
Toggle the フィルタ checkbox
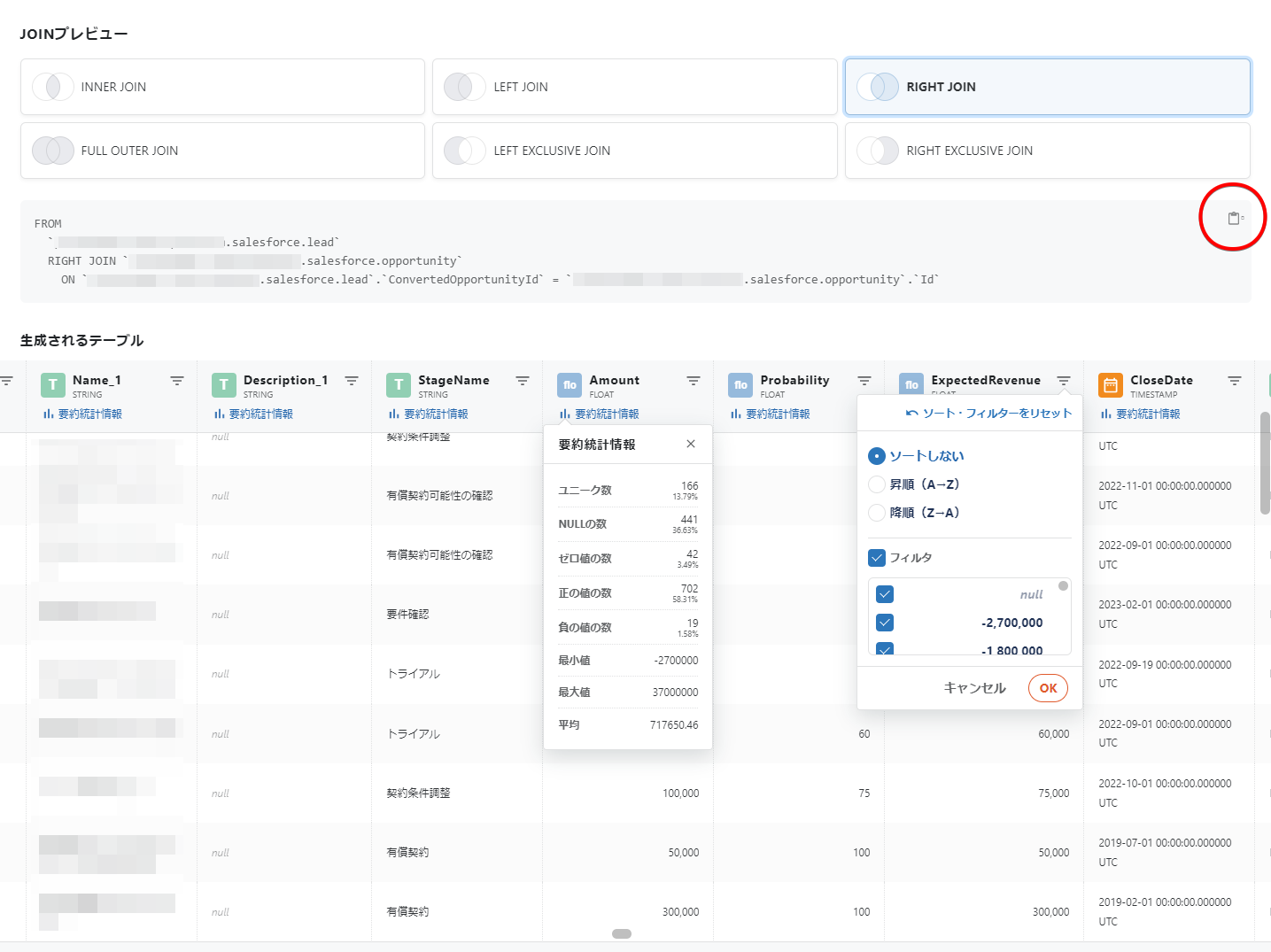[877, 558]
